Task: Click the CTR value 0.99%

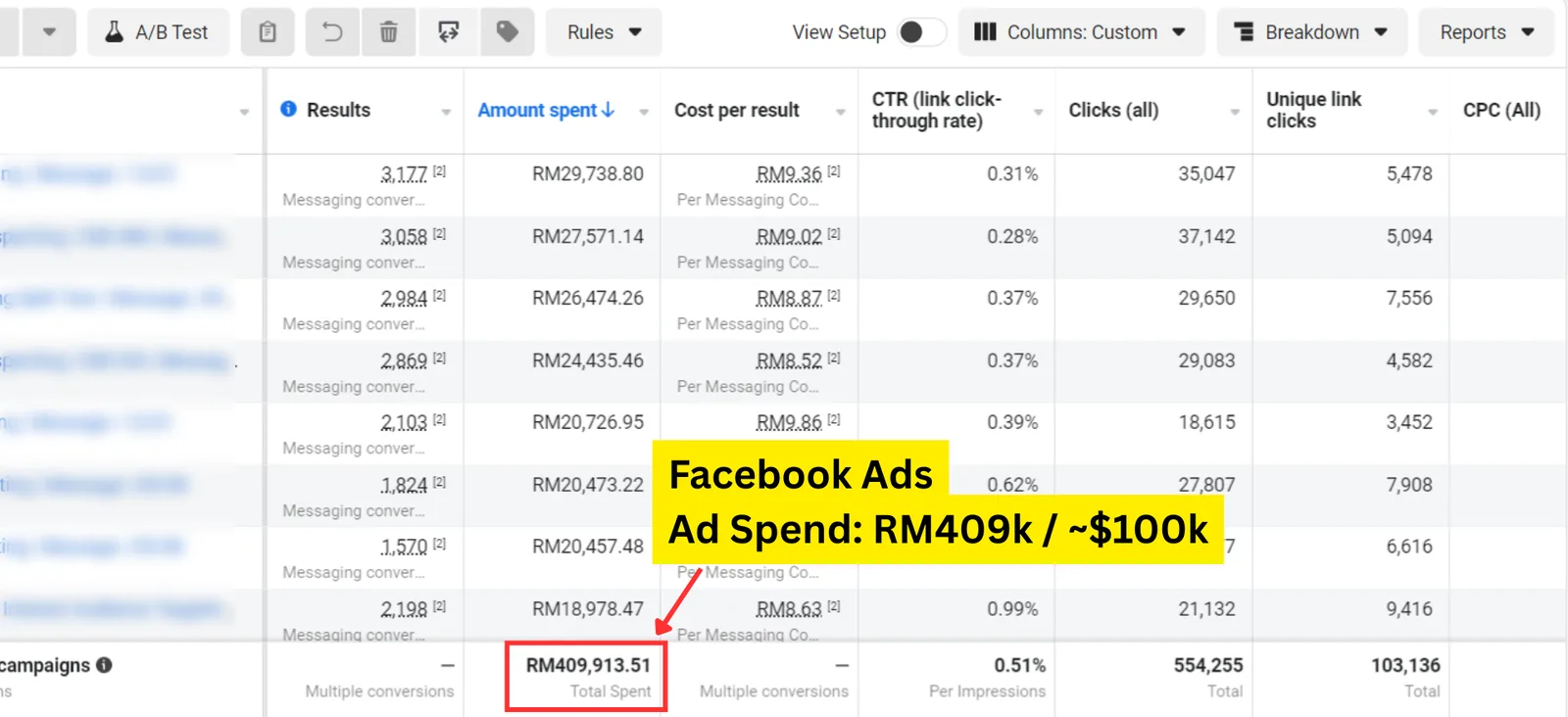Action: (x=1012, y=609)
